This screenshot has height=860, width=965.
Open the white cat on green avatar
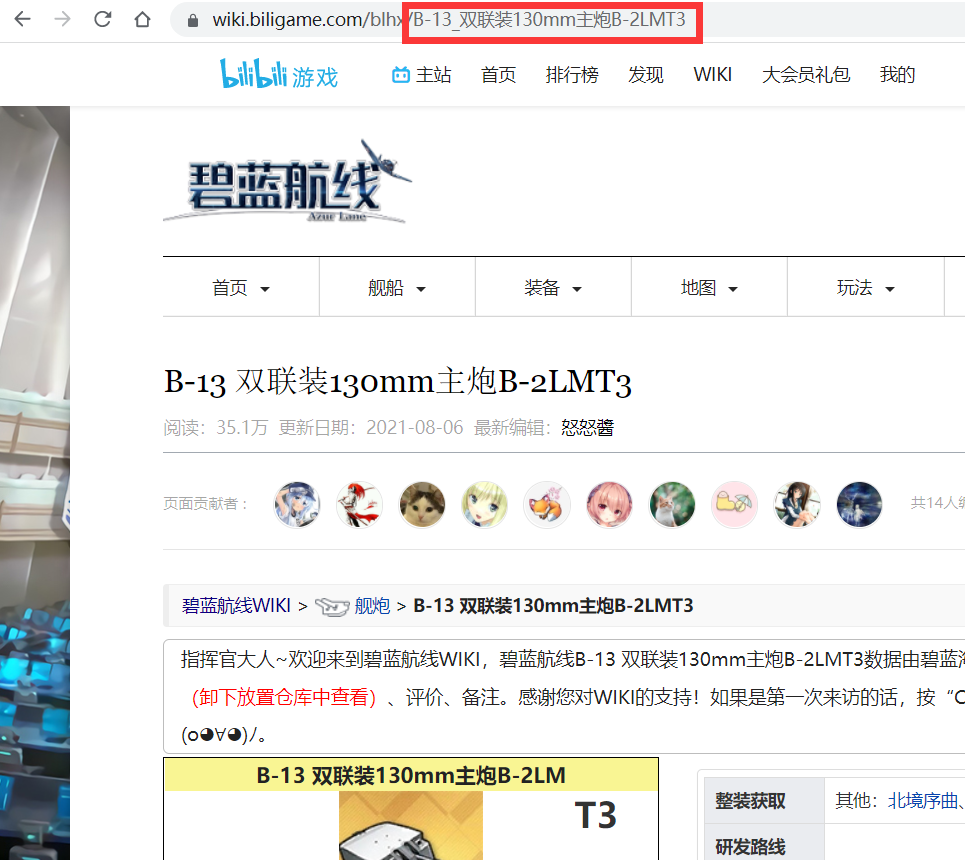pos(672,505)
